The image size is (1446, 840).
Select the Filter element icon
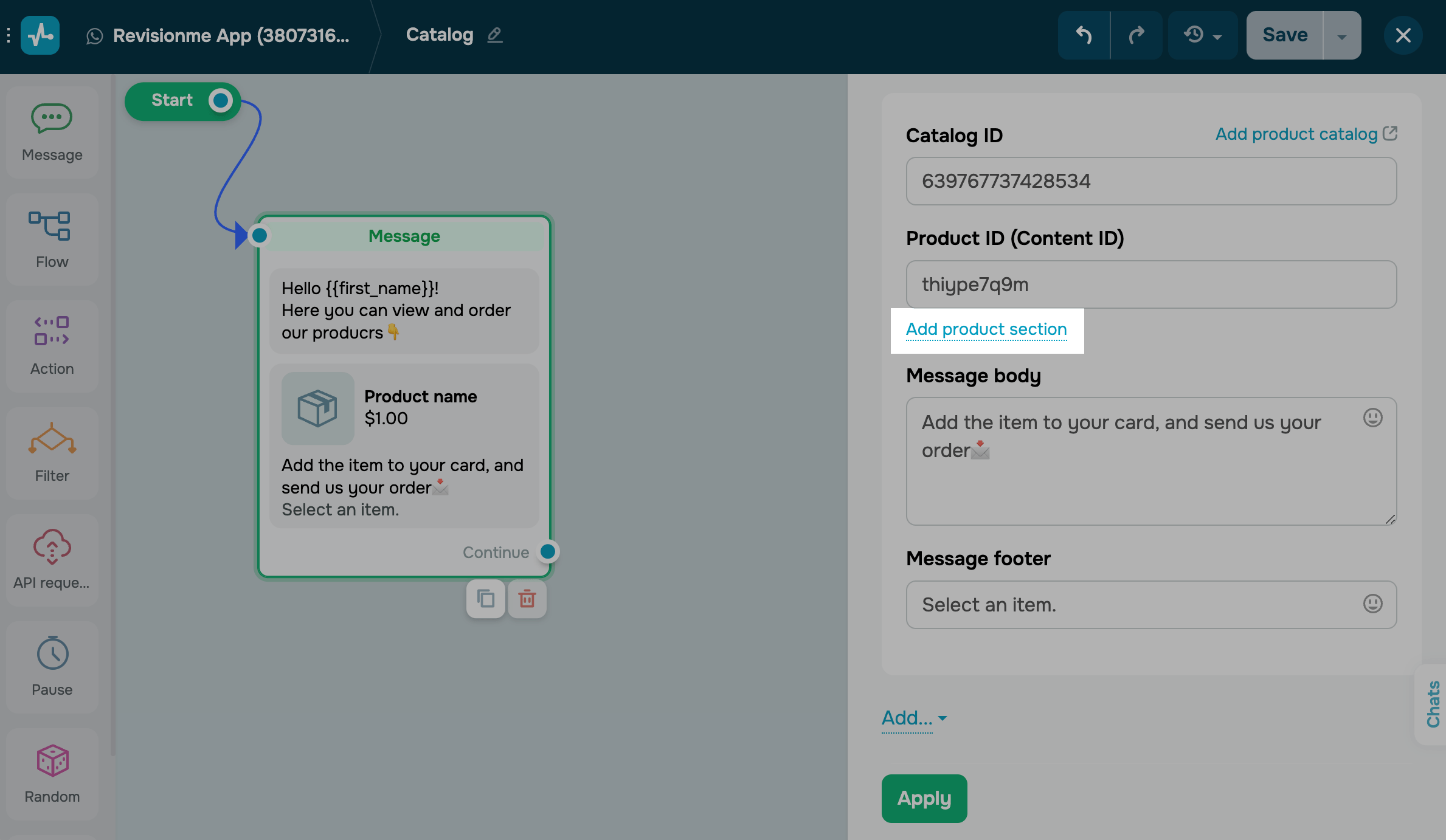(52, 439)
